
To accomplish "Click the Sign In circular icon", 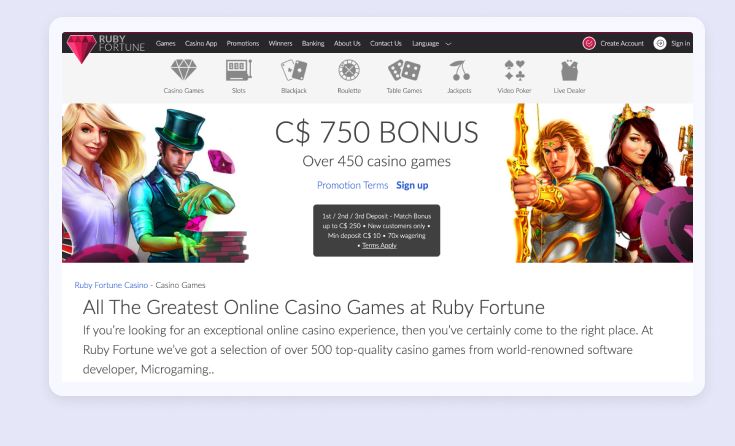I will coord(660,43).
